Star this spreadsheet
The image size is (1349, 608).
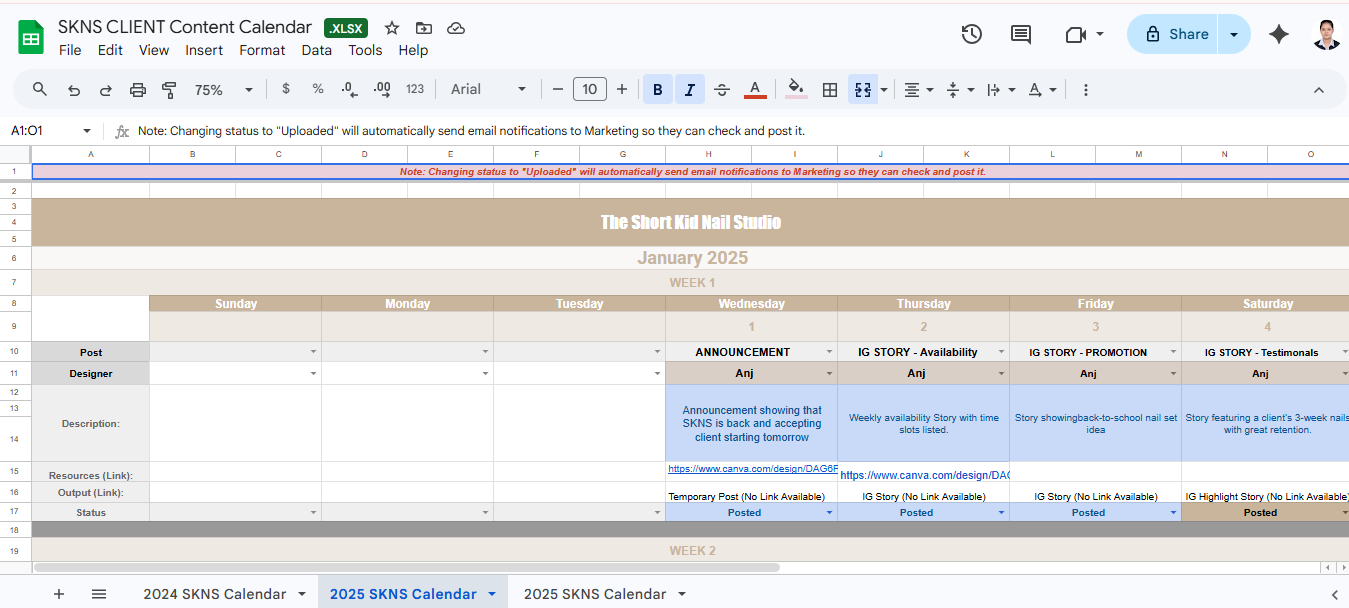[x=392, y=28]
